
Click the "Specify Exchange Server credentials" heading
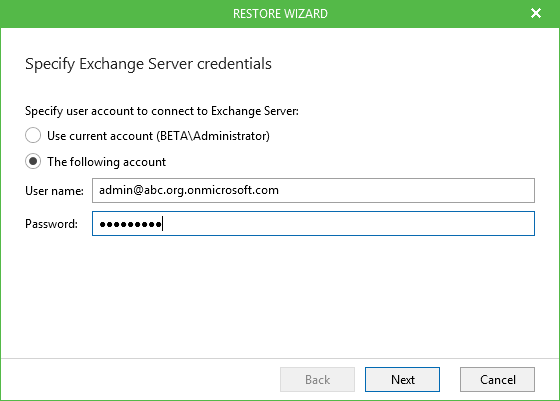click(x=148, y=64)
